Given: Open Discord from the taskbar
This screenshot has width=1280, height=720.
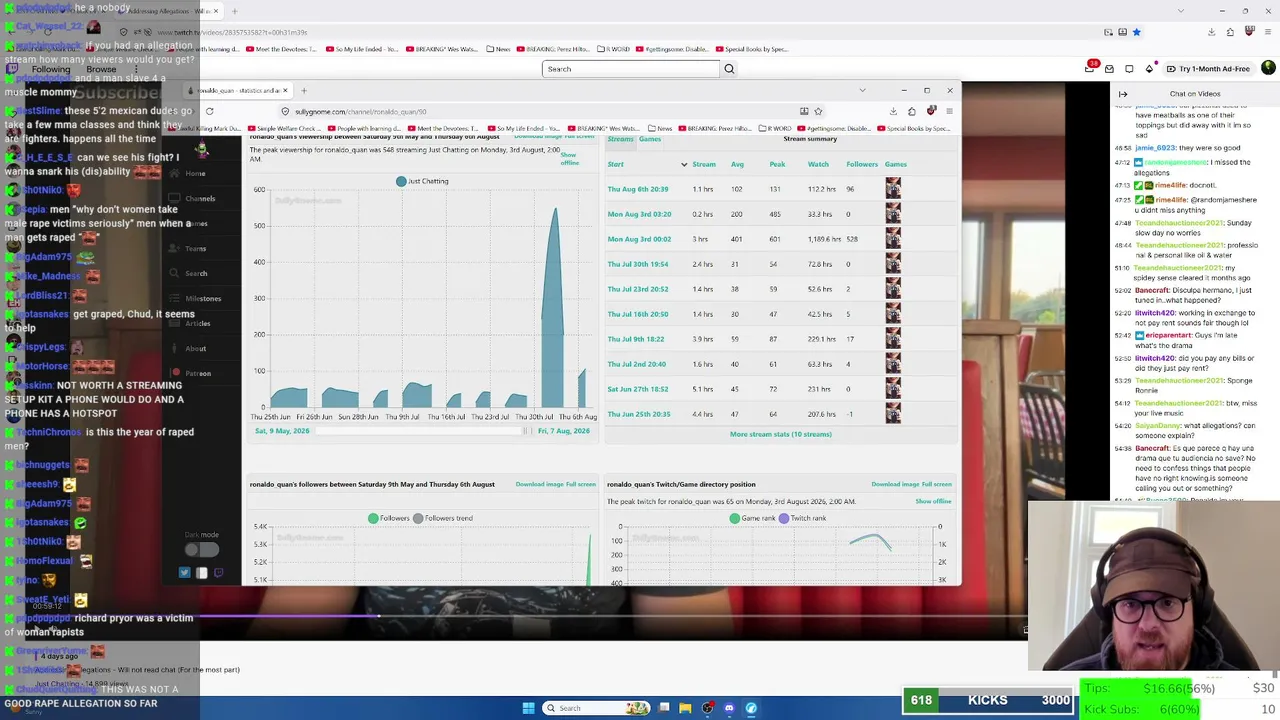Looking at the screenshot, I should coord(729,708).
